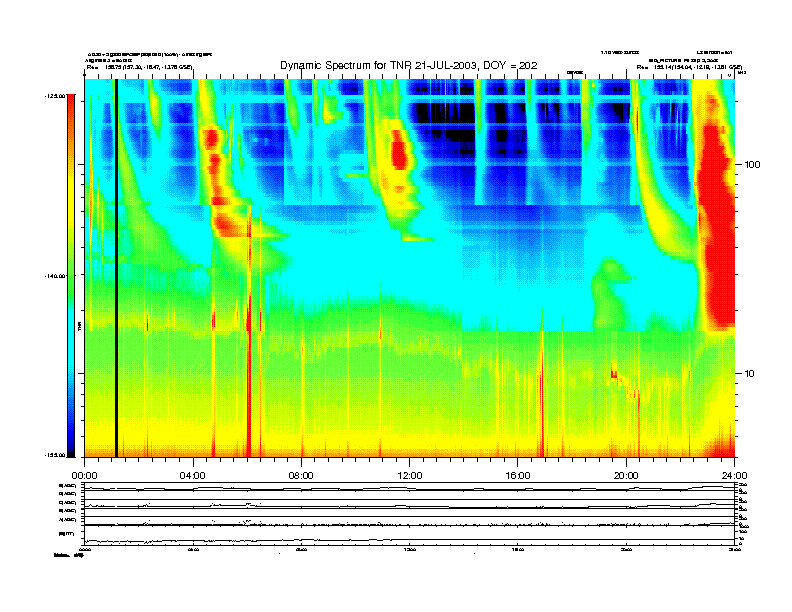Click the 08:00 time axis label
This screenshot has width=792, height=612.
[x=301, y=476]
